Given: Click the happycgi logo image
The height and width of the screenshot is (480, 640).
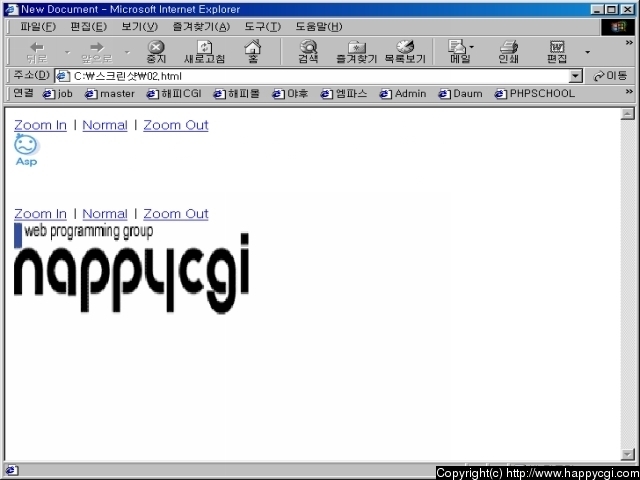Looking at the screenshot, I should (x=131, y=268).
